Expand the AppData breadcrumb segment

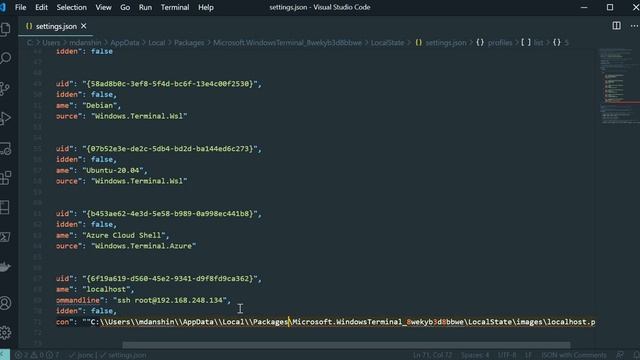(x=124, y=42)
